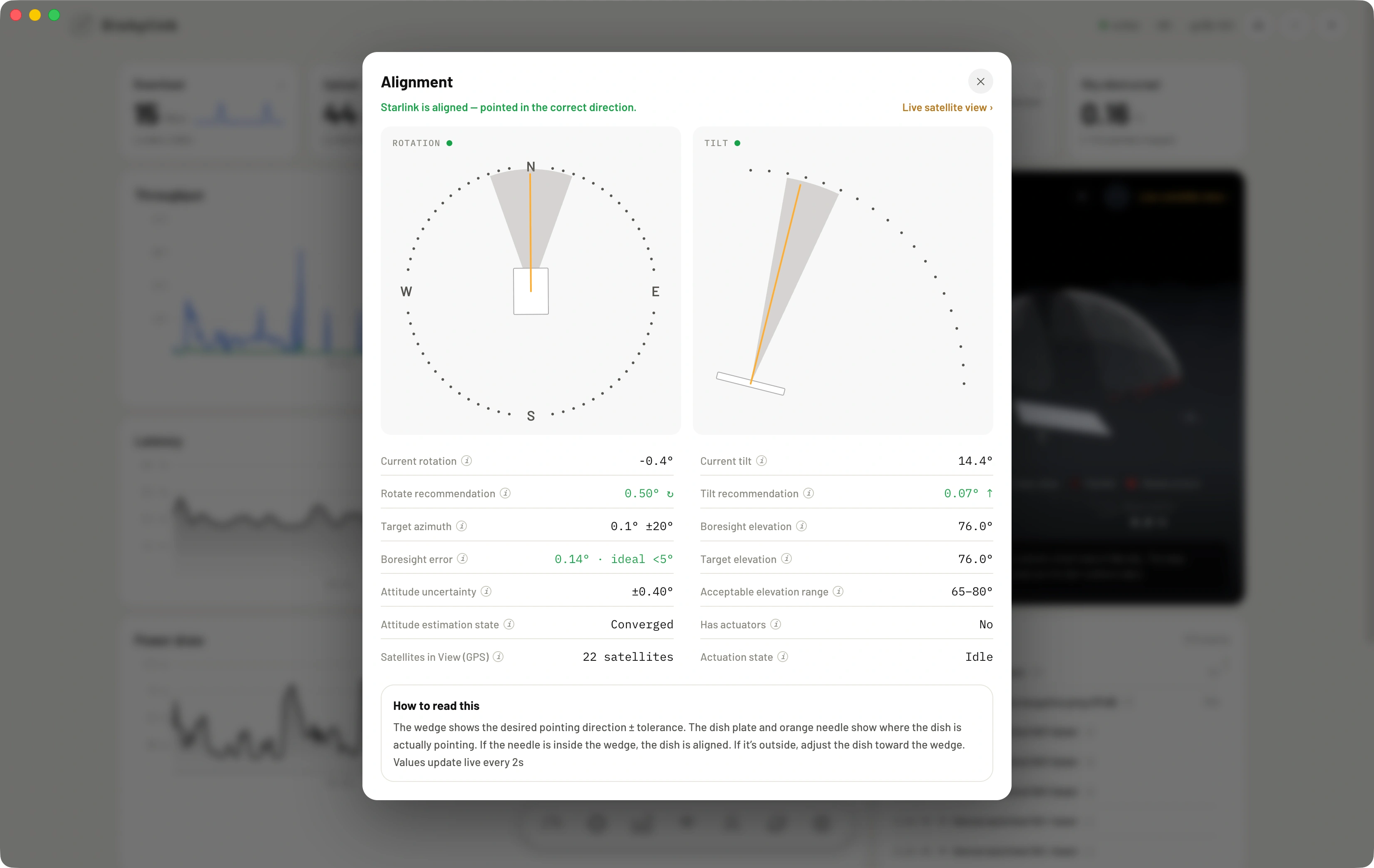Click the green ROTATION status dot
This screenshot has width=1374, height=868.
(450, 143)
